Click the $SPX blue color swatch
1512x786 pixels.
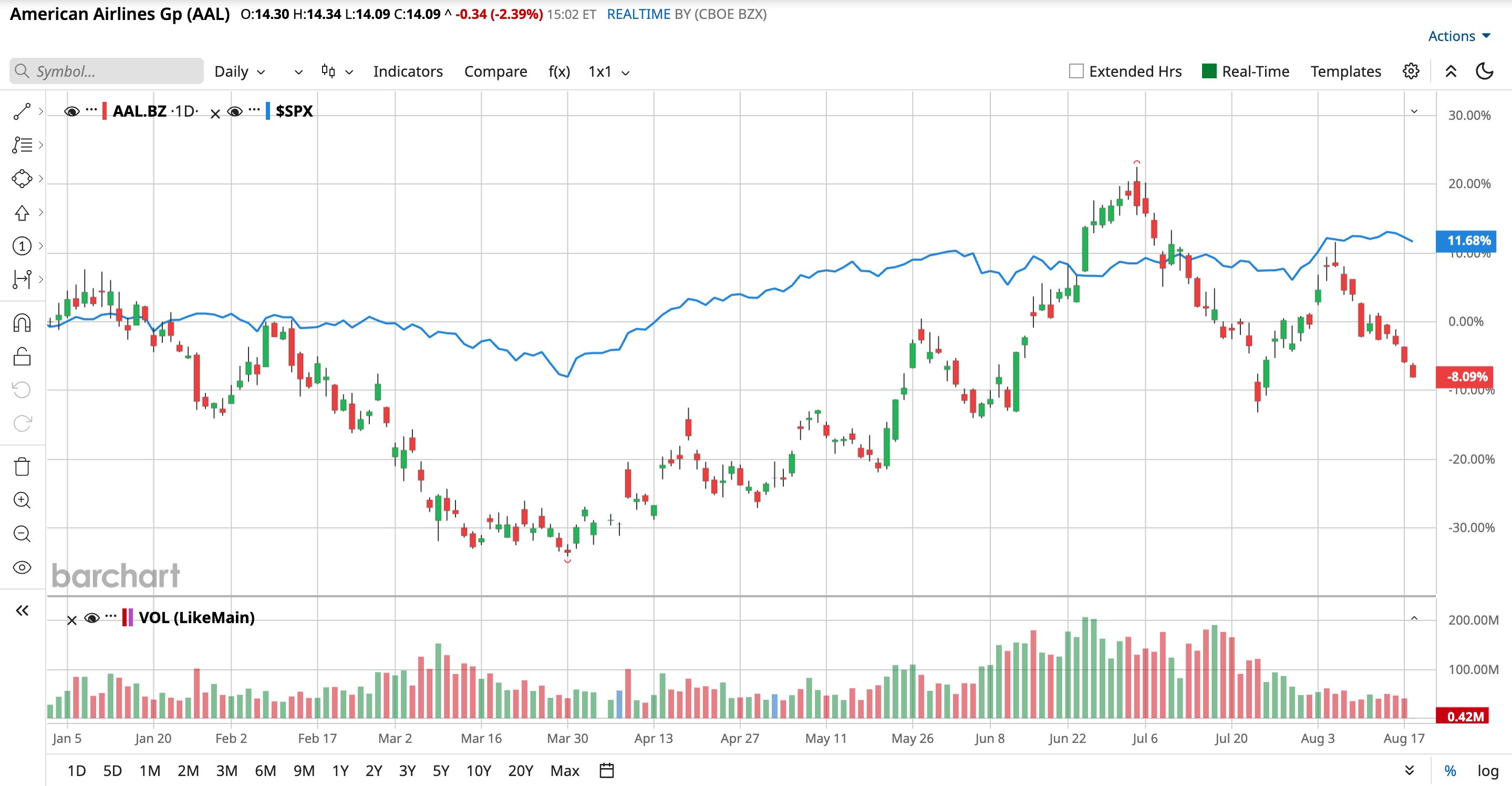267,111
